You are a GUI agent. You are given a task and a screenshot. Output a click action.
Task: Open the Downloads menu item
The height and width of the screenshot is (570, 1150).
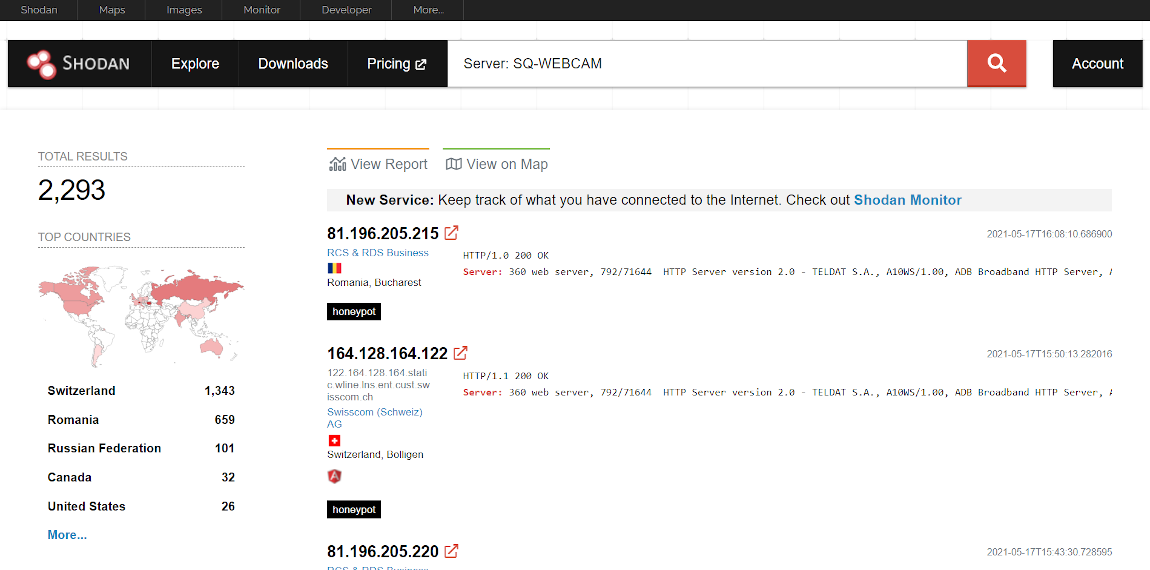pos(293,64)
